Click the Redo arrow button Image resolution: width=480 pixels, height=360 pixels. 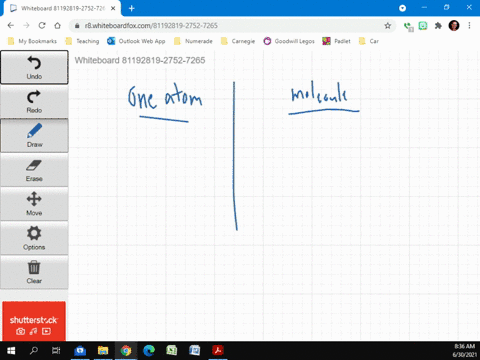[x=34, y=101]
